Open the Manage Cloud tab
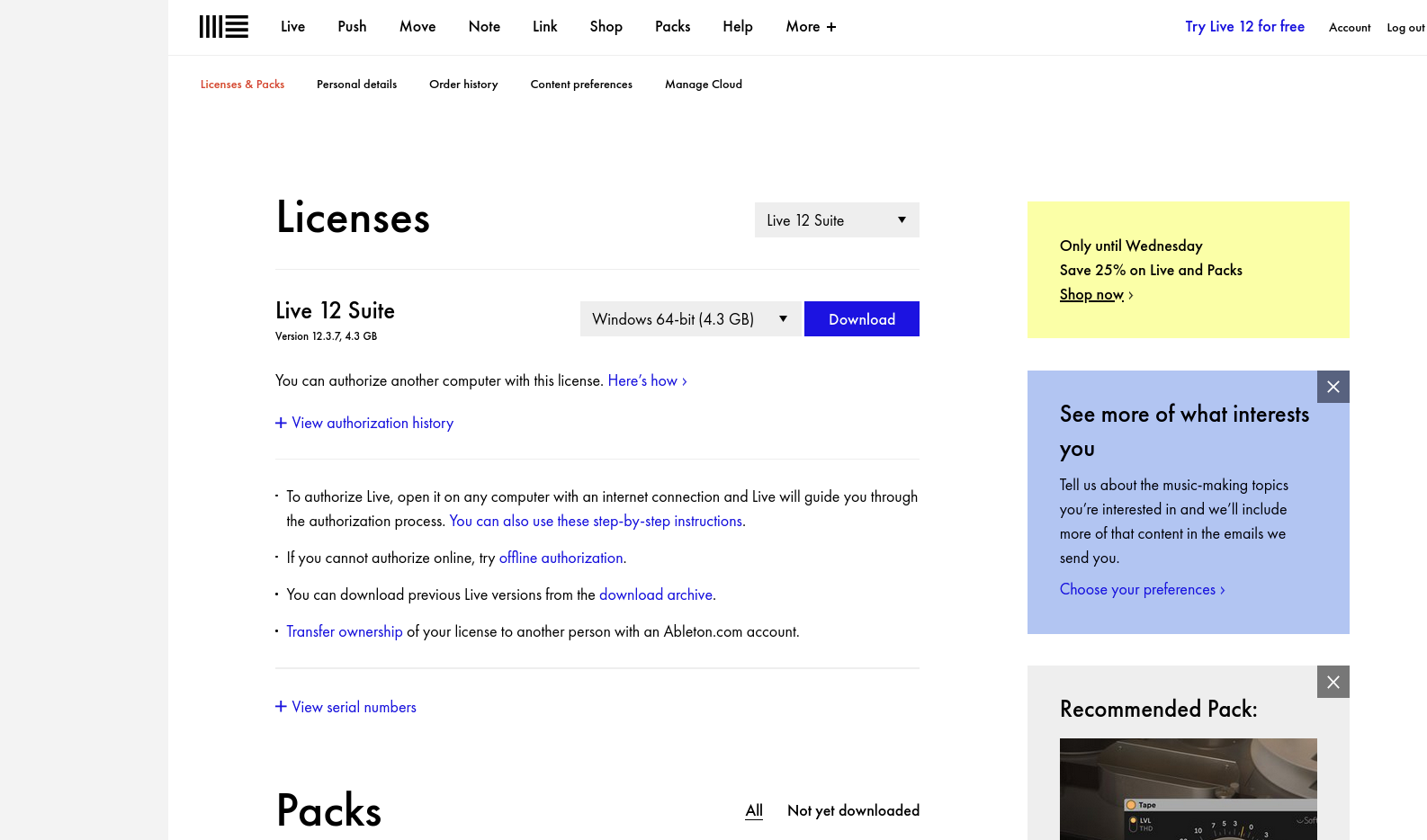The width and height of the screenshot is (1427, 840). (x=703, y=85)
